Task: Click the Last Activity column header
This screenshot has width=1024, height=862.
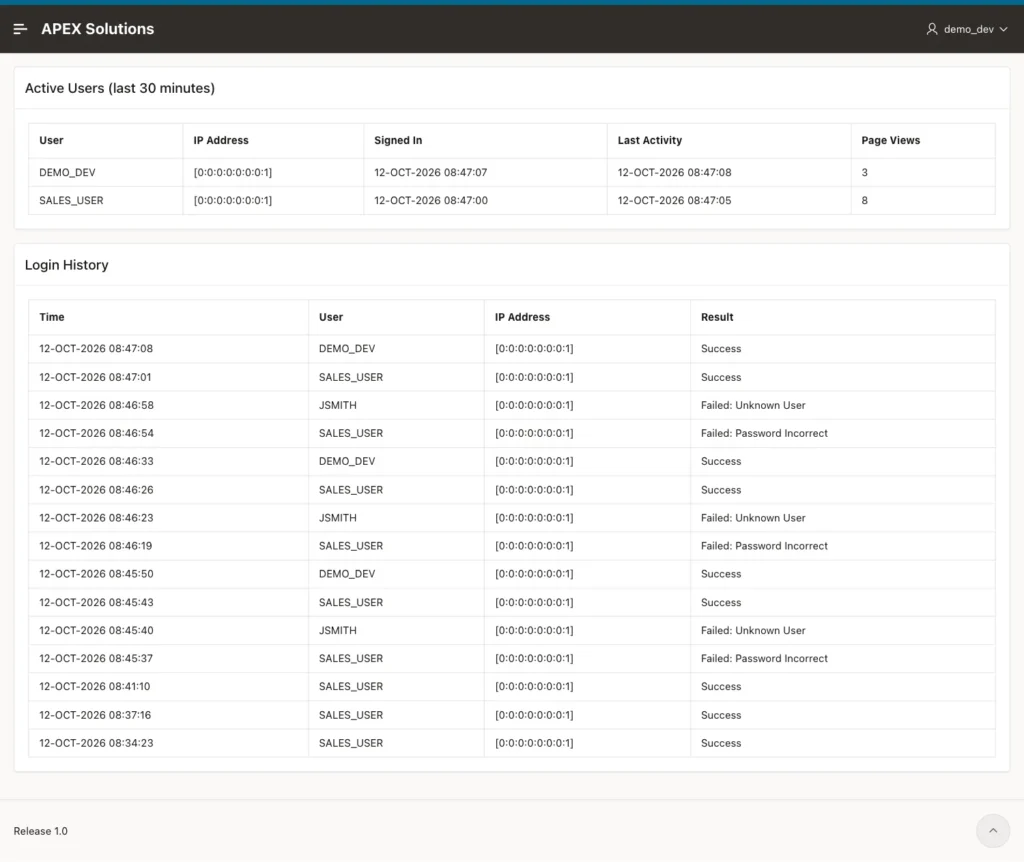Action: tap(650, 140)
